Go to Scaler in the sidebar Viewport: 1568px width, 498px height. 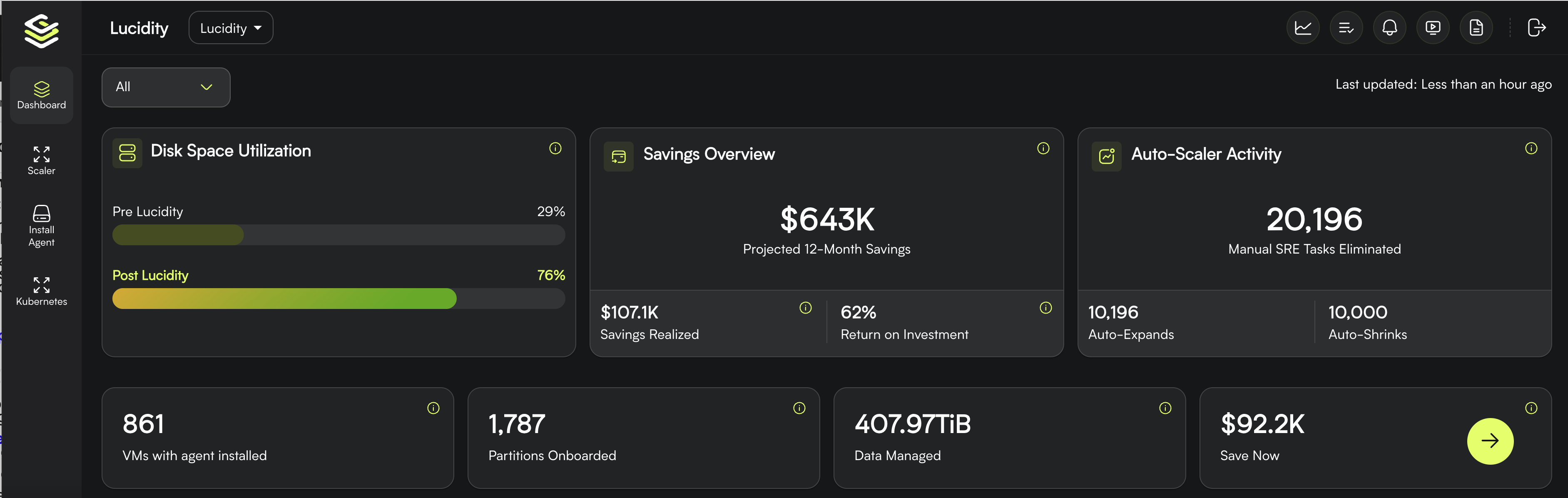coord(41,161)
